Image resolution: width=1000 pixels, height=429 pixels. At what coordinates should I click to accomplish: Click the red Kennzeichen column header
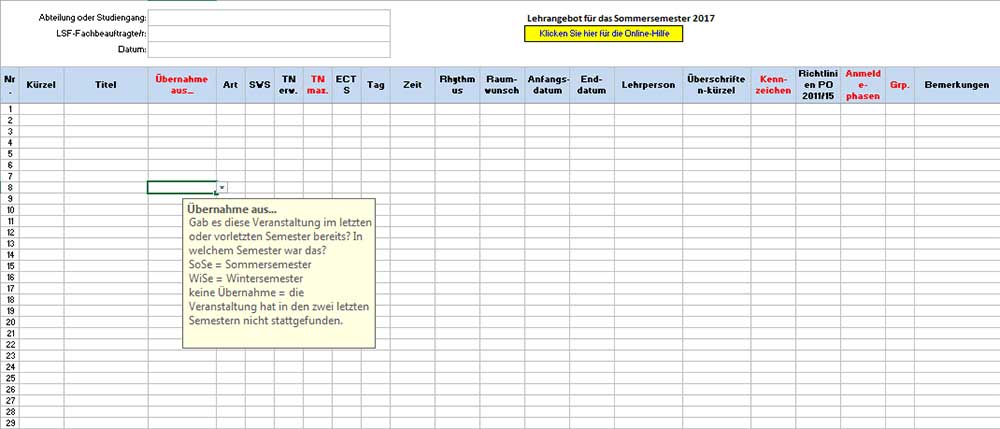pos(774,84)
